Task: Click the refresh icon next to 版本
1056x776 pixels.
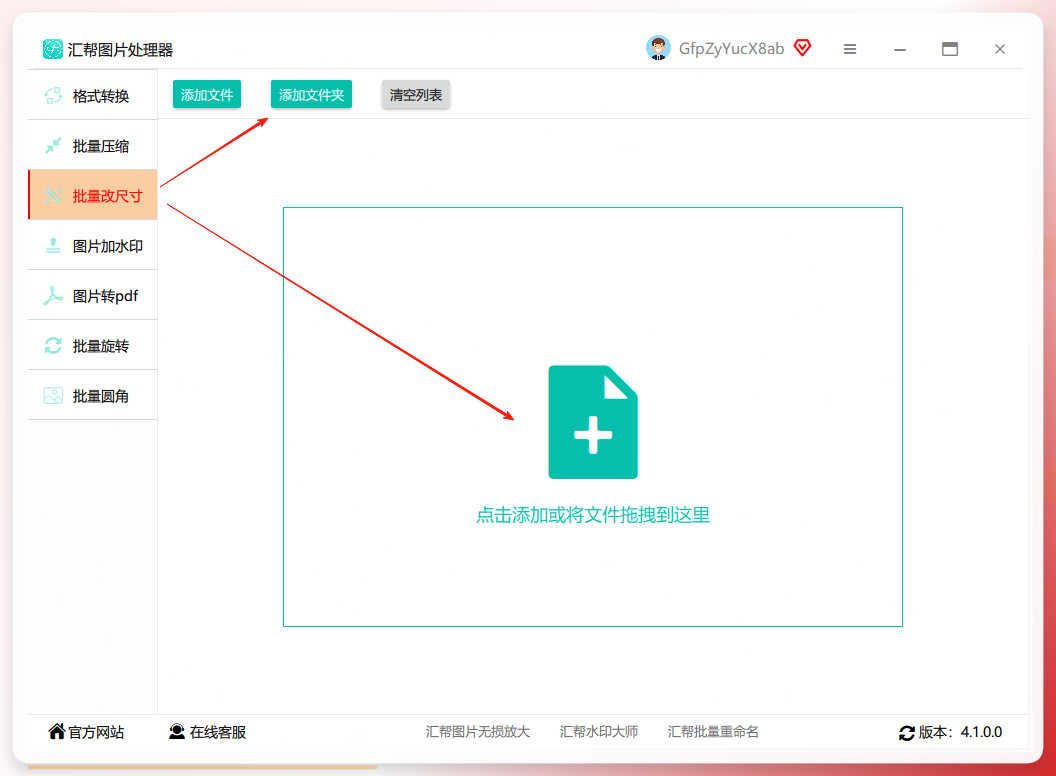Action: 906,733
